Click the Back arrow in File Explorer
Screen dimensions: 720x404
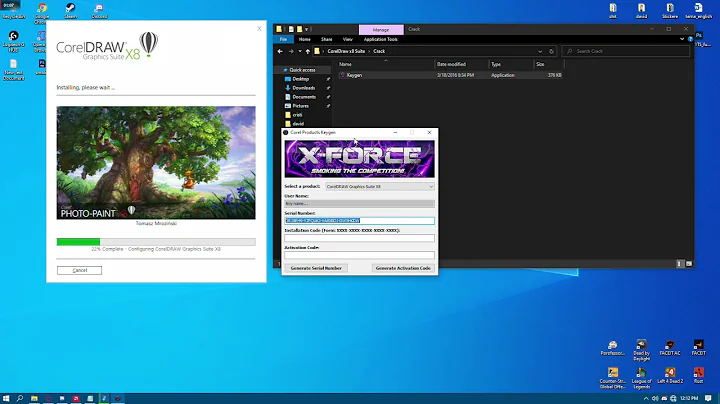[280, 51]
